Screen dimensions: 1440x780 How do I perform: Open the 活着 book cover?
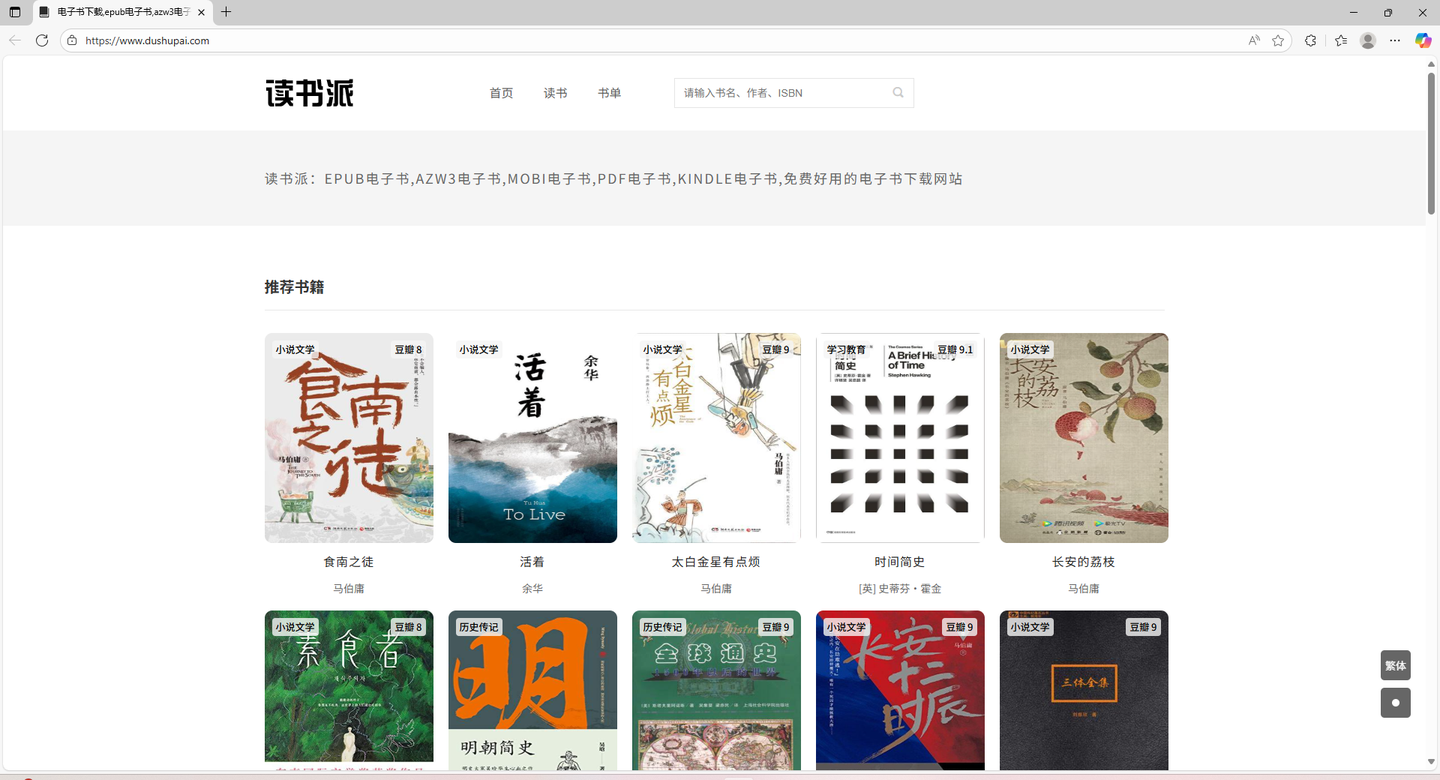coord(532,438)
